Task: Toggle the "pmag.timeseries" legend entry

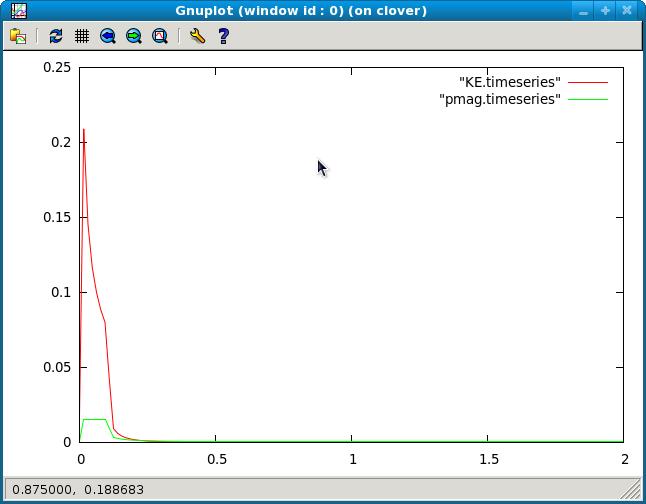Action: (x=500, y=99)
